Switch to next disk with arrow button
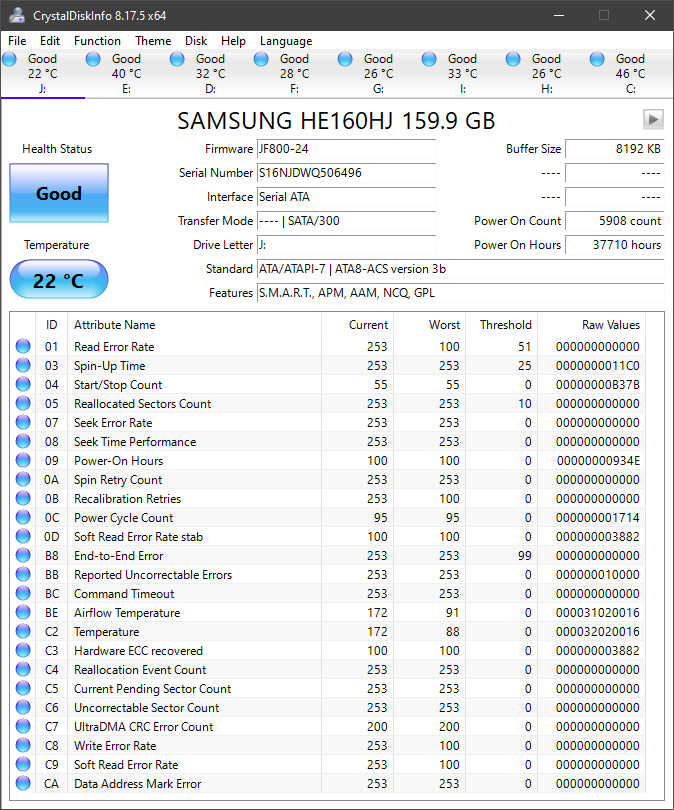Screen dimensions: 674x810 click(x=653, y=119)
